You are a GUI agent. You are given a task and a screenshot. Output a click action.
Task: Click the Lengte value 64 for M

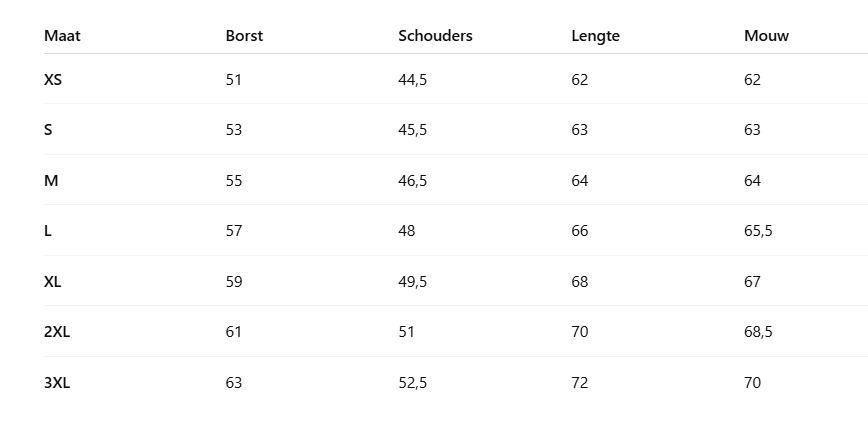pyautogui.click(x=580, y=181)
